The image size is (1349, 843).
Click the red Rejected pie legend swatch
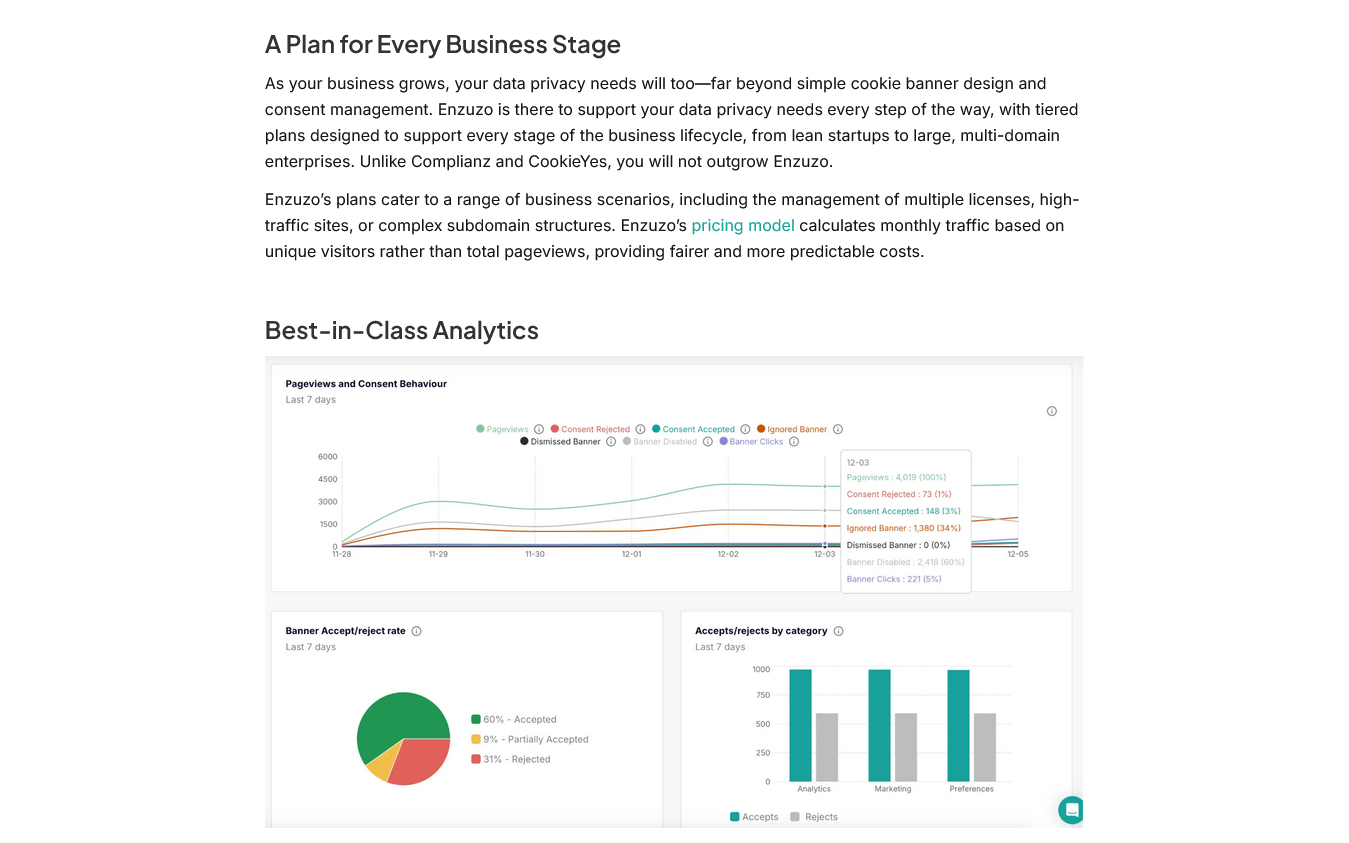pos(476,759)
